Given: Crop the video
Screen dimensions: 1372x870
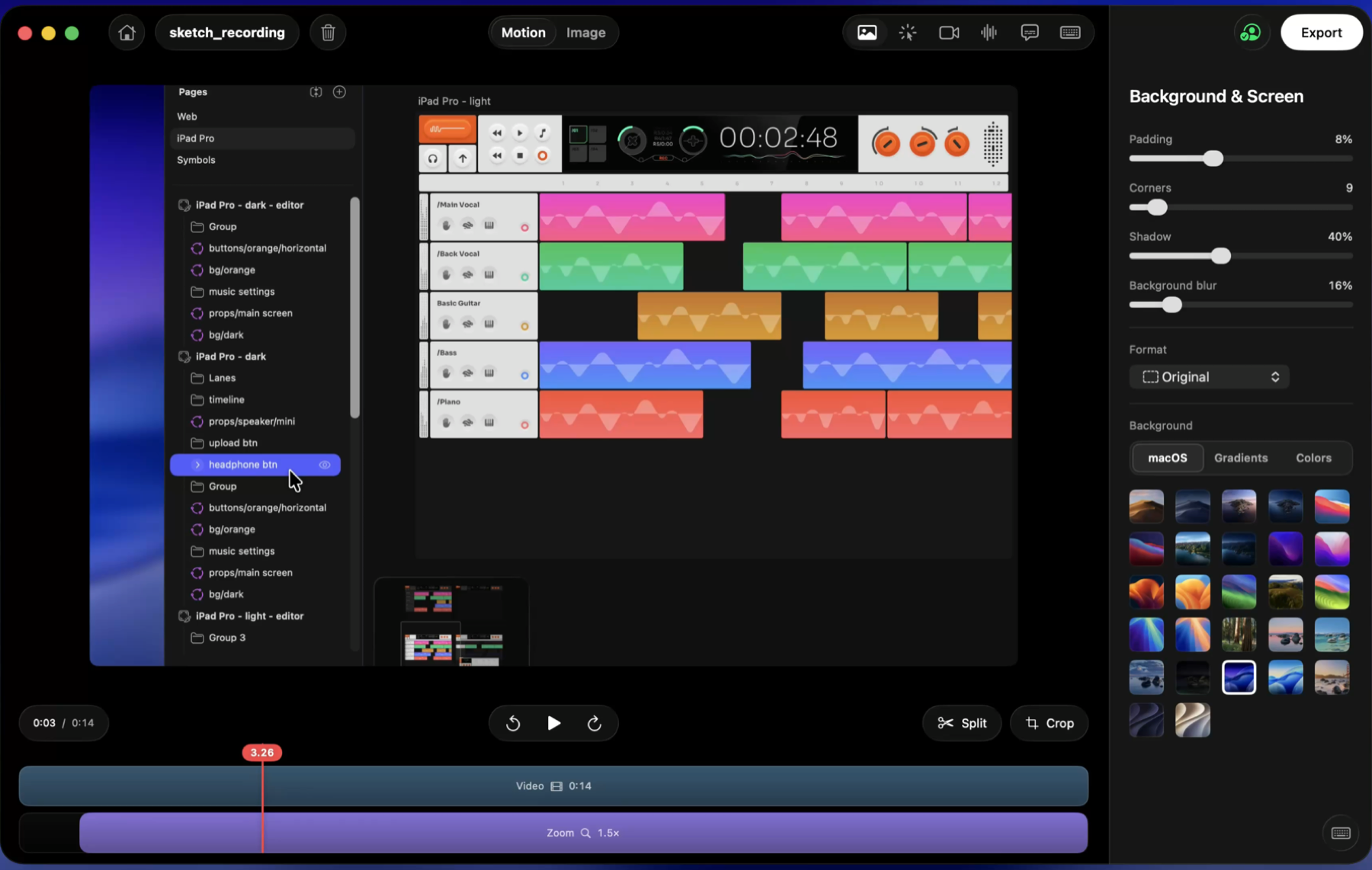Looking at the screenshot, I should pyautogui.click(x=1049, y=723).
